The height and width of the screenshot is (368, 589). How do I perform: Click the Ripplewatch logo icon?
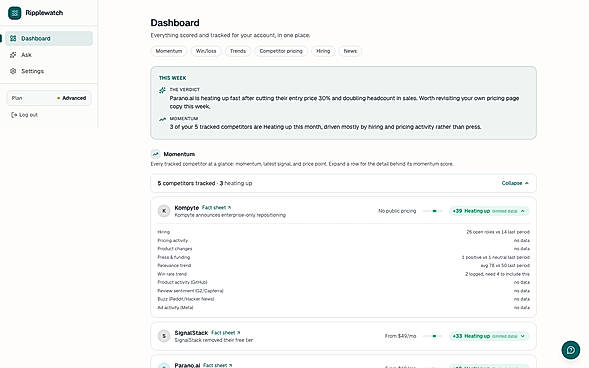(x=15, y=13)
